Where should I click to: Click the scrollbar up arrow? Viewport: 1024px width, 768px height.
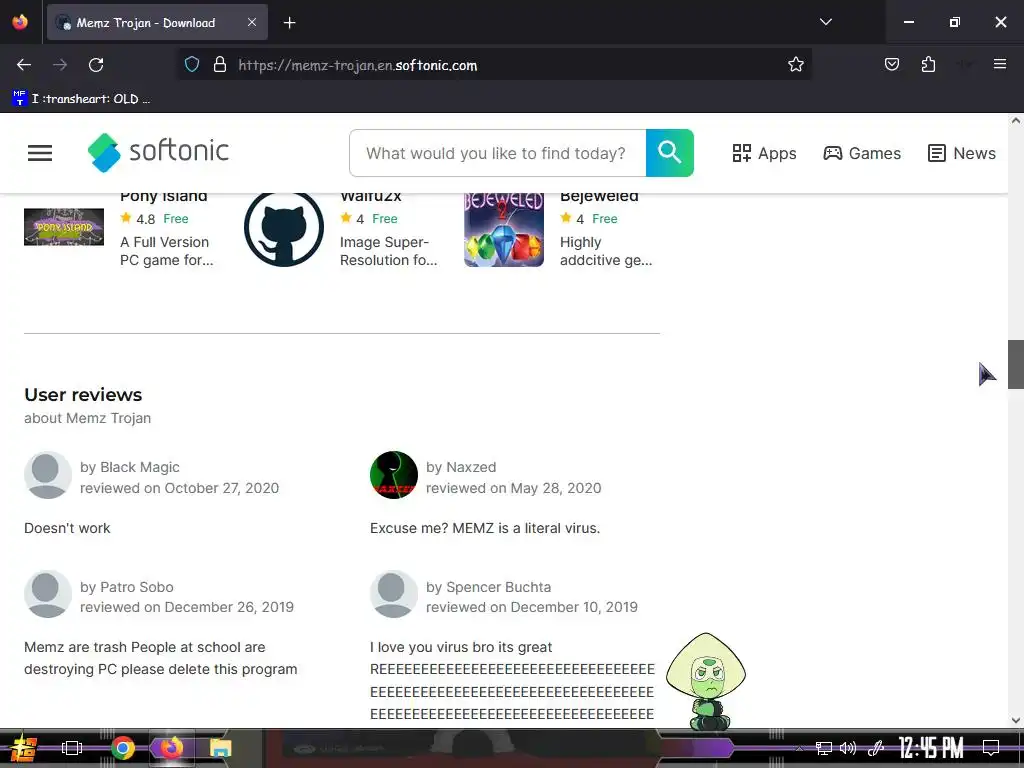[x=1016, y=121]
